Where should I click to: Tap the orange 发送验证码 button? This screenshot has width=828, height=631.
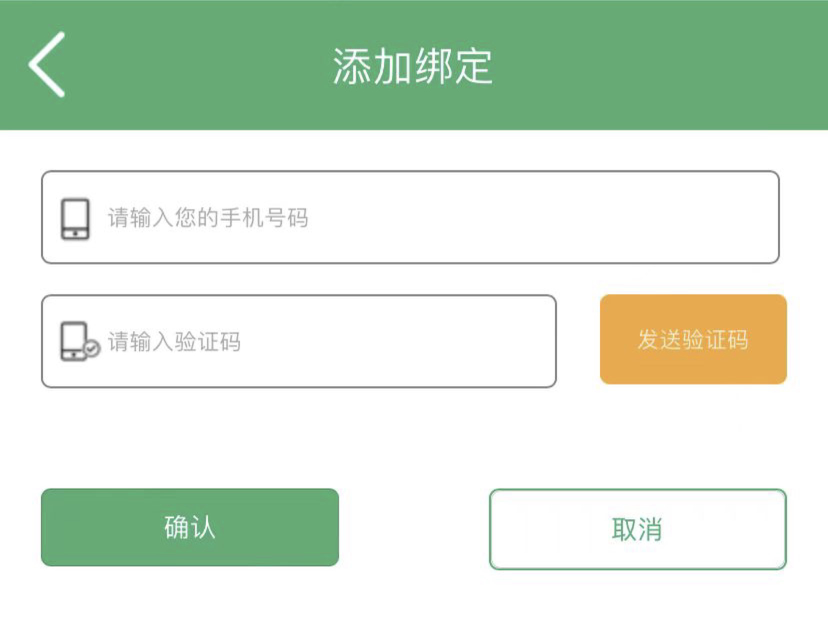[x=693, y=339]
